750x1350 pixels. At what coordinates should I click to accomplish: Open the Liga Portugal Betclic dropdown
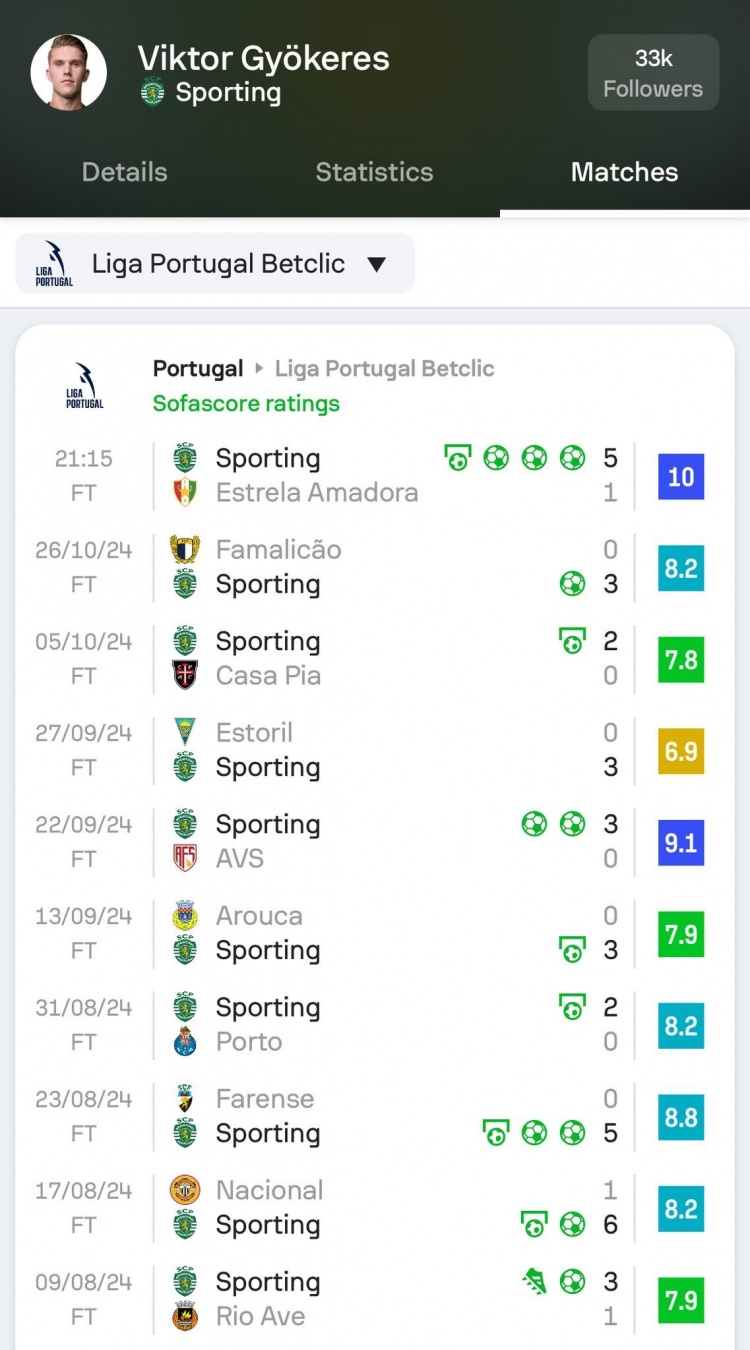point(215,264)
